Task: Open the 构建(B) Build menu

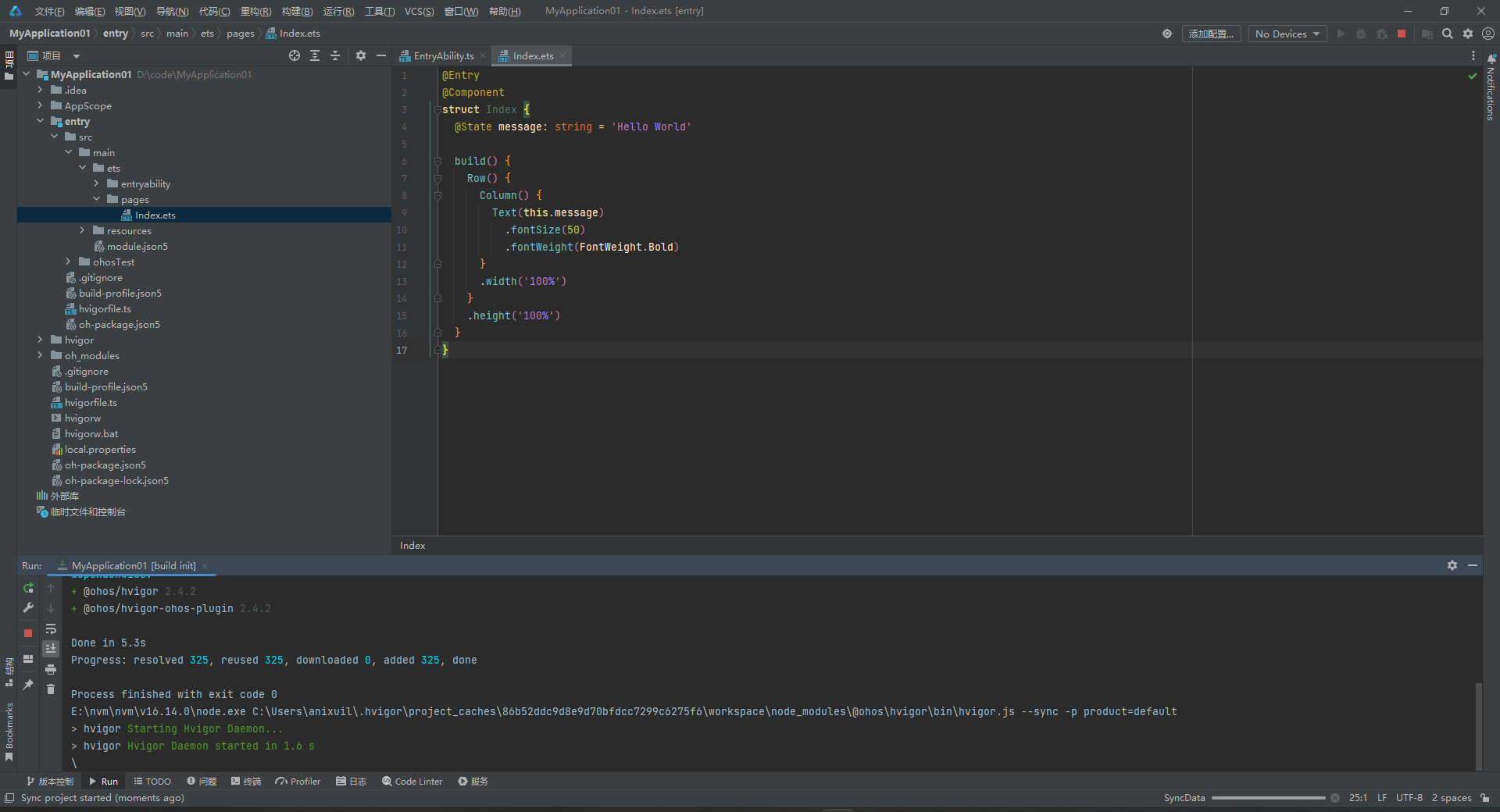Action: [x=297, y=11]
